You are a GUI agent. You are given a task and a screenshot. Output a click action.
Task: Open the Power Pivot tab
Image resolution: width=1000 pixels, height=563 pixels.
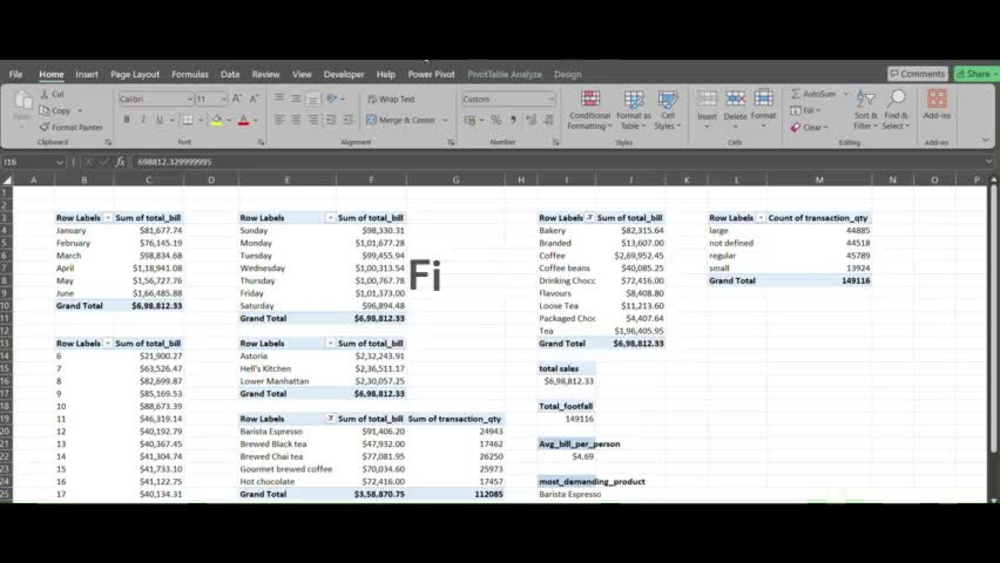coord(431,74)
